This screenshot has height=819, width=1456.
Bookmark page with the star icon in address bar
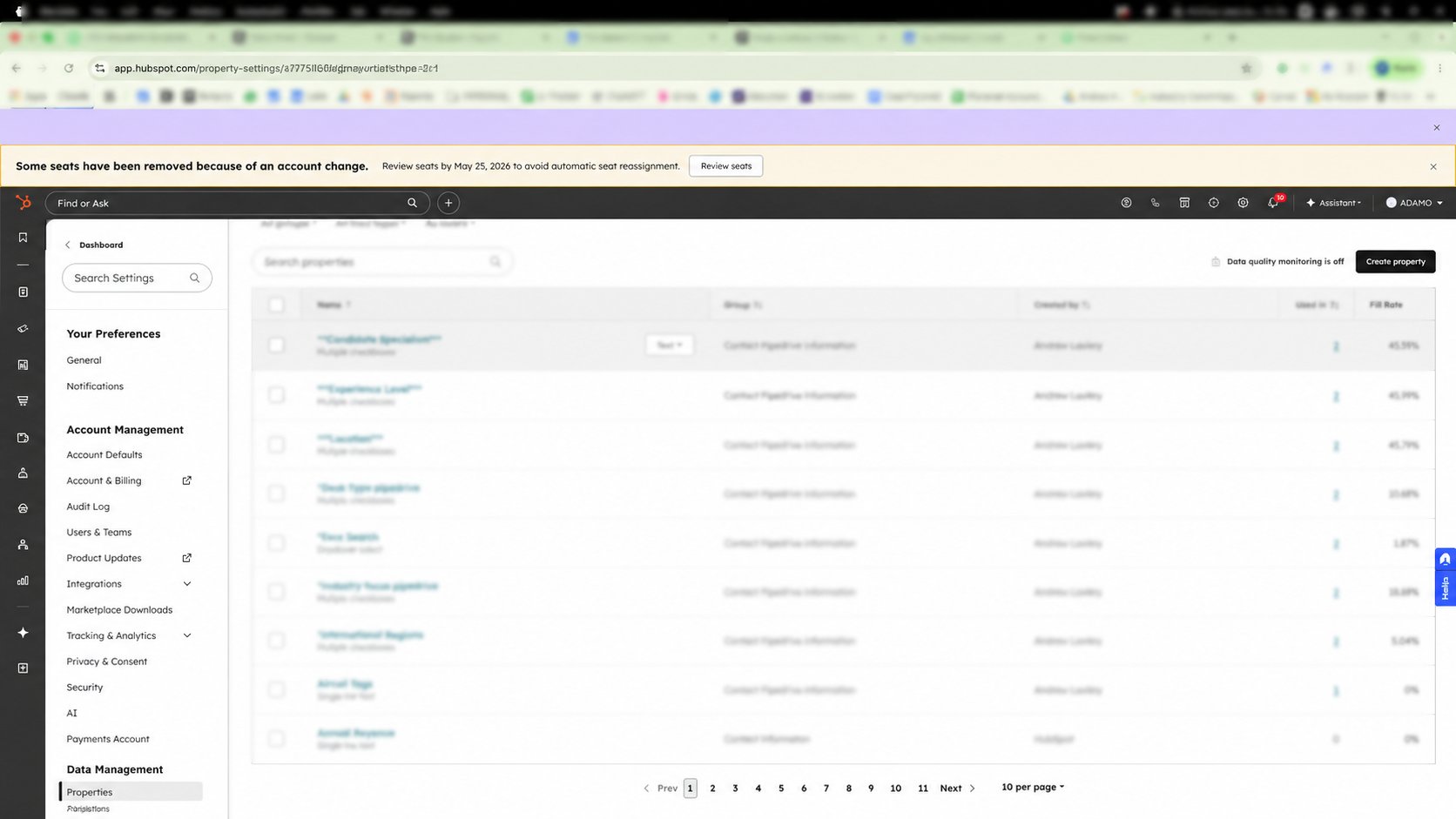click(1246, 68)
